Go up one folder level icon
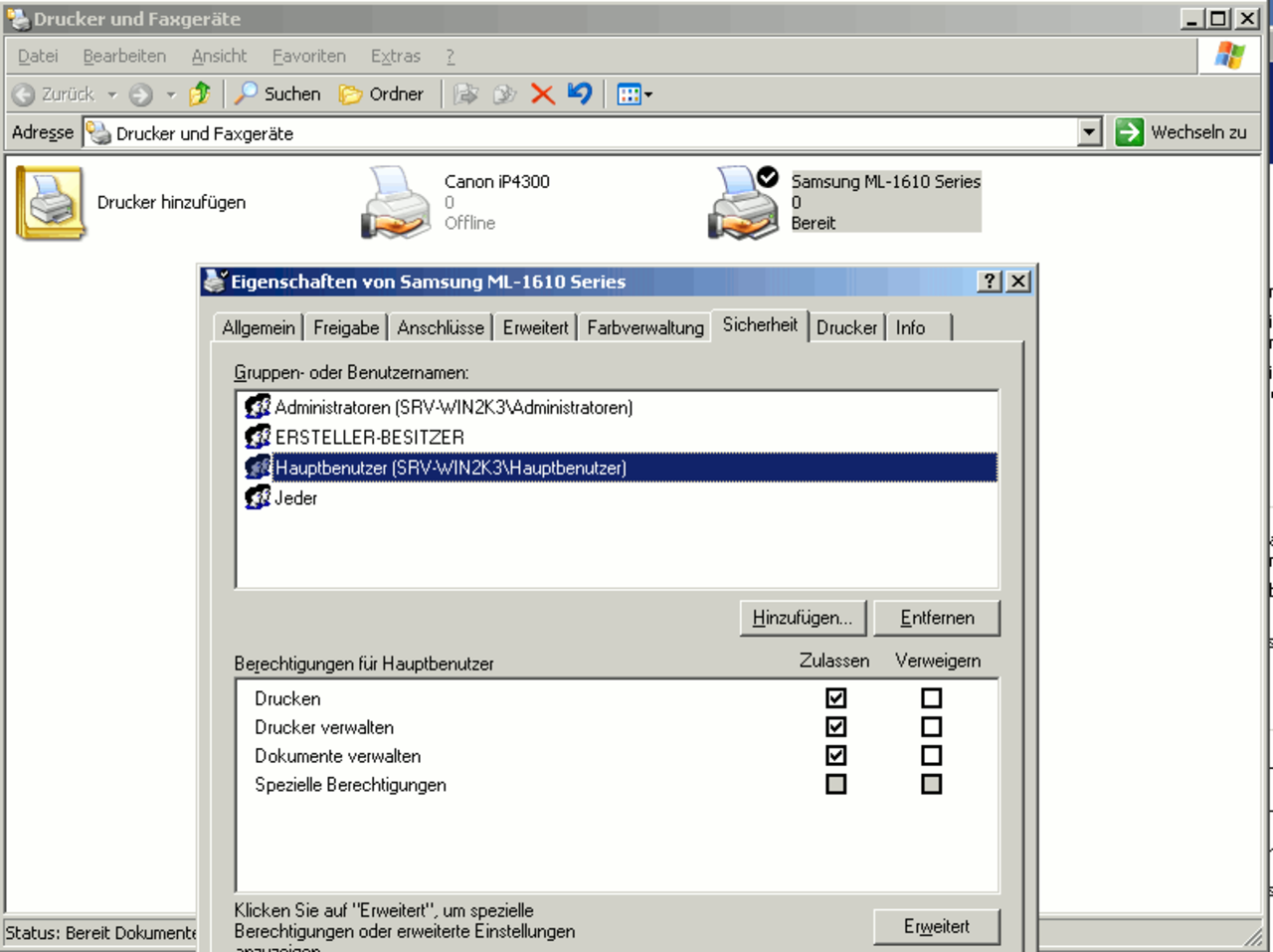Viewport: 1273px width, 952px height. pos(200,94)
